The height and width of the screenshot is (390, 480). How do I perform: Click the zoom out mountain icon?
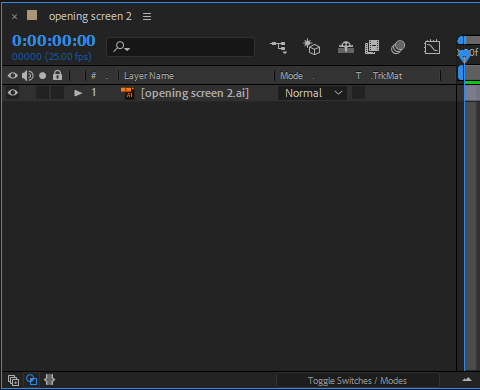point(467,380)
